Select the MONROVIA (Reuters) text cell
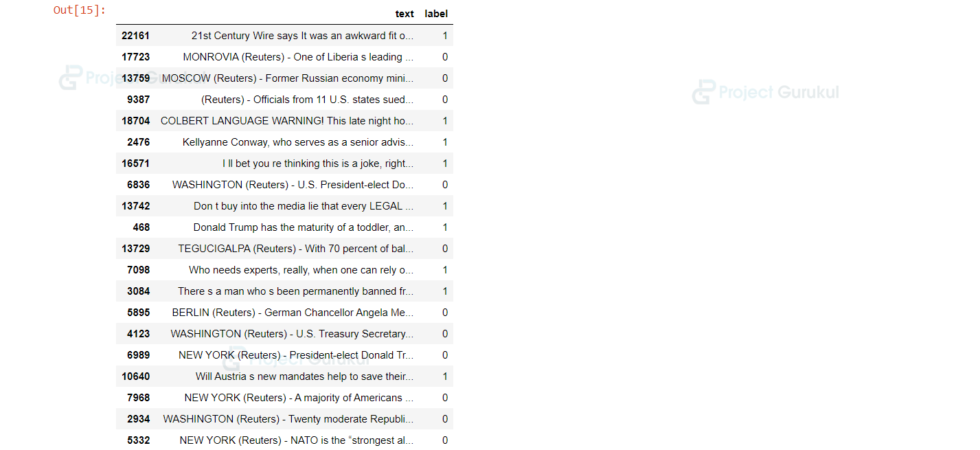Image resolution: width=980 pixels, height=450 pixels. pyautogui.click(x=298, y=57)
